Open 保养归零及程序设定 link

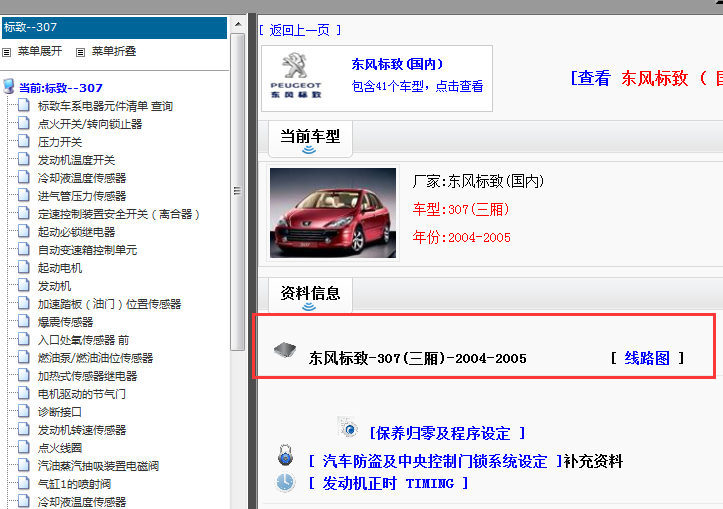click(447, 433)
